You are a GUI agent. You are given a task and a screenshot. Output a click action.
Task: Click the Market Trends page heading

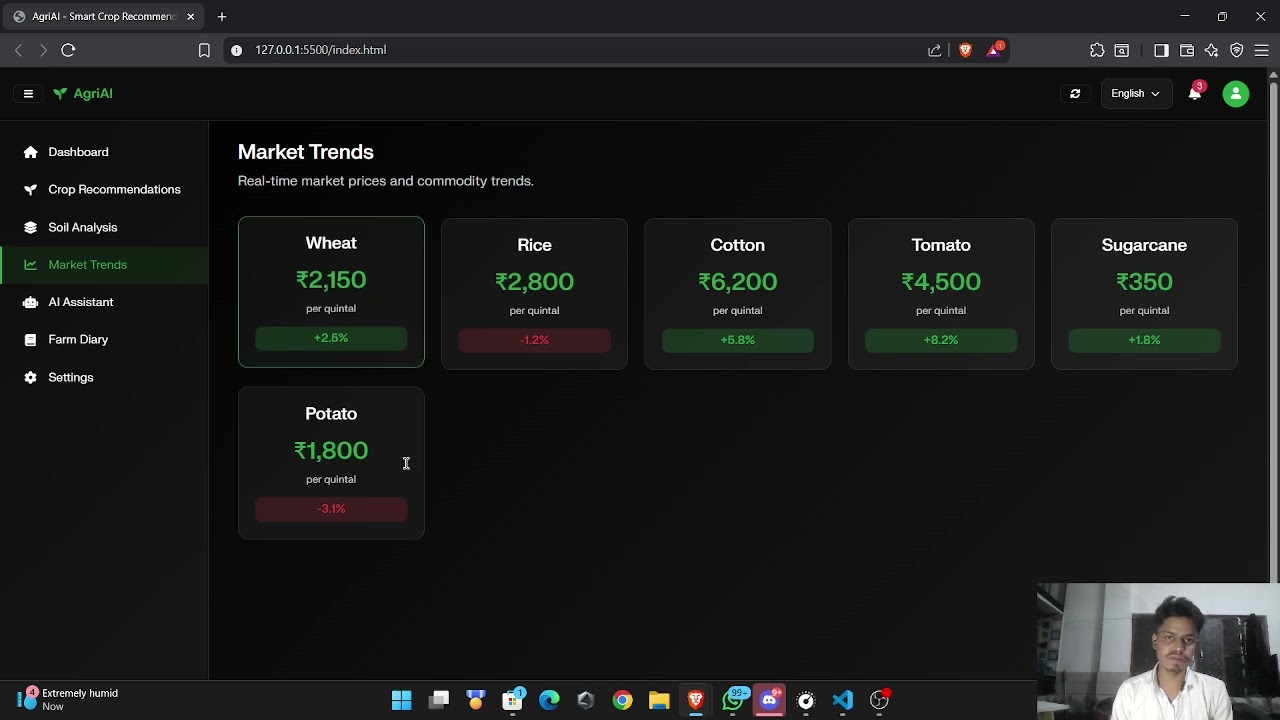pyautogui.click(x=305, y=152)
